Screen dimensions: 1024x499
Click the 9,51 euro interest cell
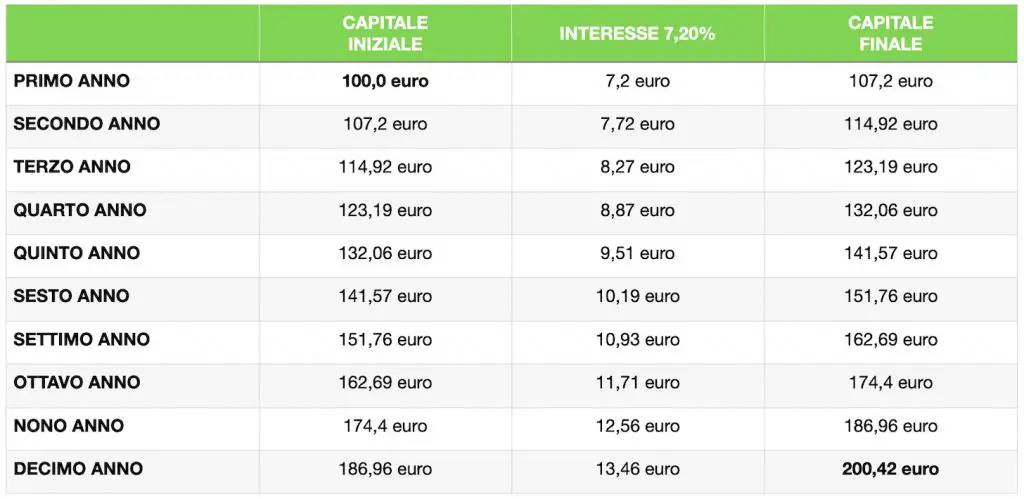(637, 253)
